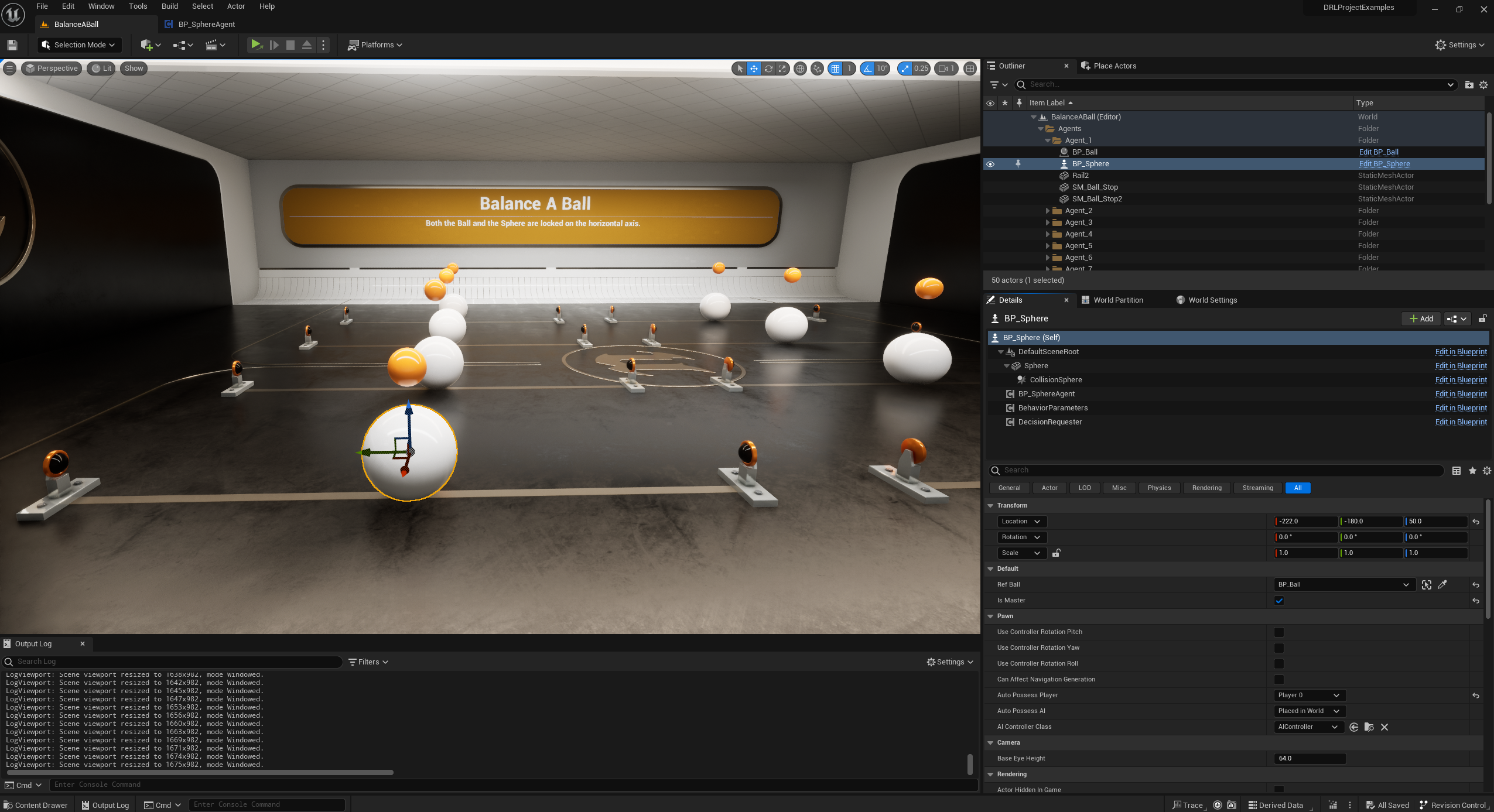Viewport: 1494px width, 812px height.
Task: Click the green Play button
Action: (x=256, y=44)
